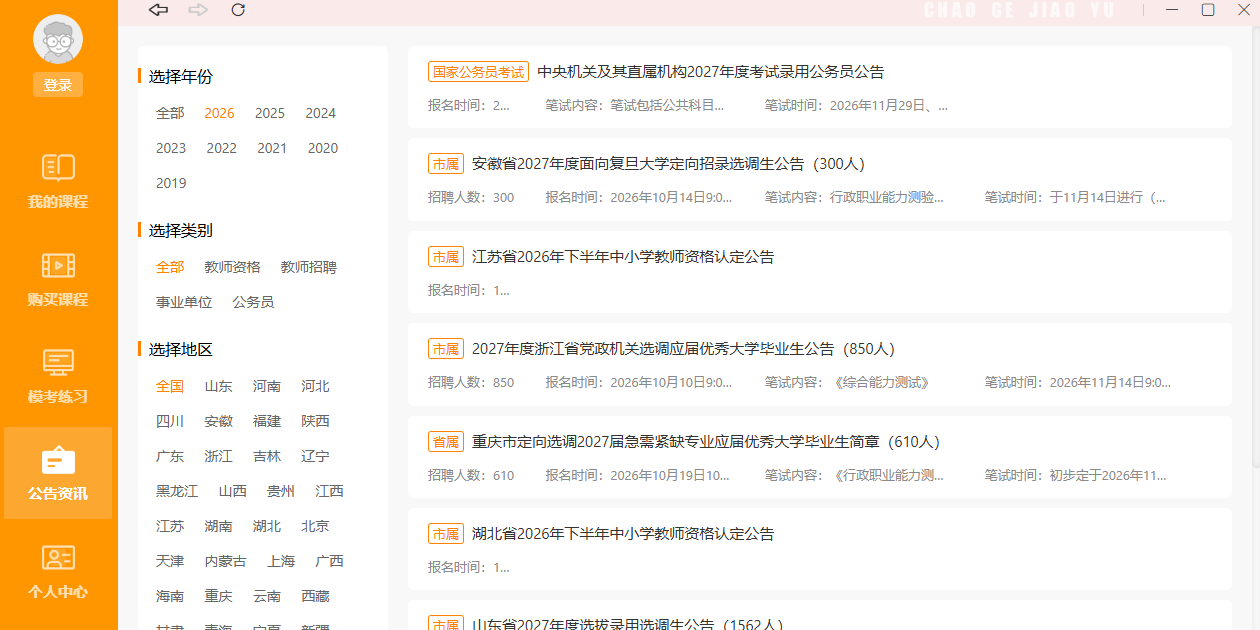Select region 北京
Screen dimensions: 1260x630
point(315,526)
